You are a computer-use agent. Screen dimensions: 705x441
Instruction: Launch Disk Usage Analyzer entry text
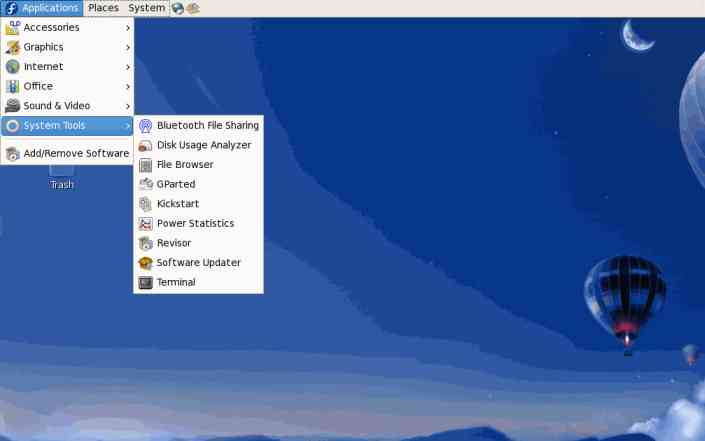point(204,145)
